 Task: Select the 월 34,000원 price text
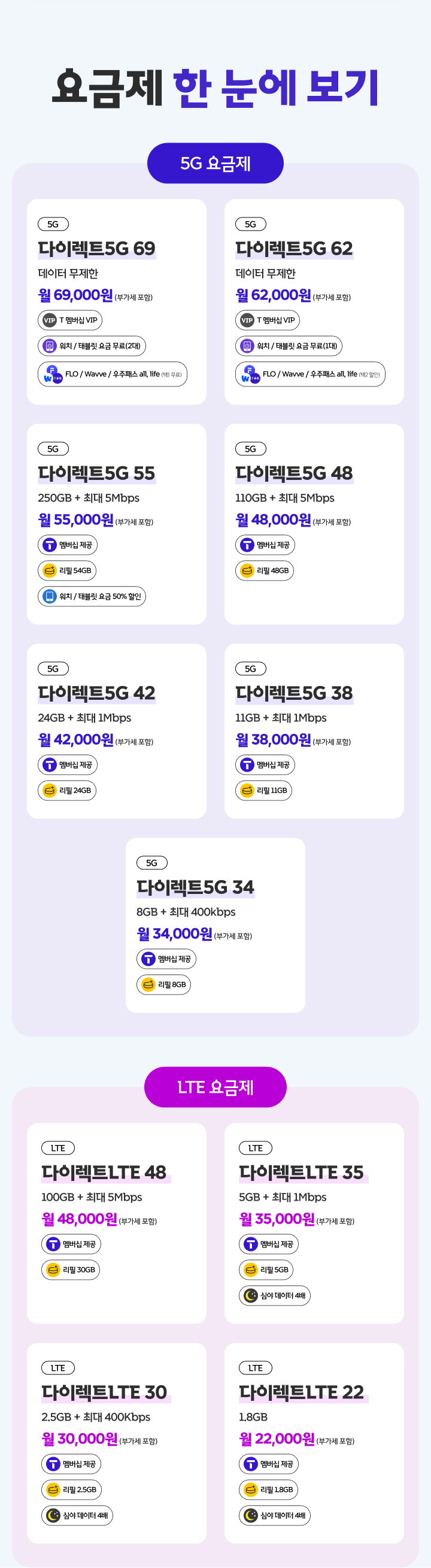(x=175, y=933)
